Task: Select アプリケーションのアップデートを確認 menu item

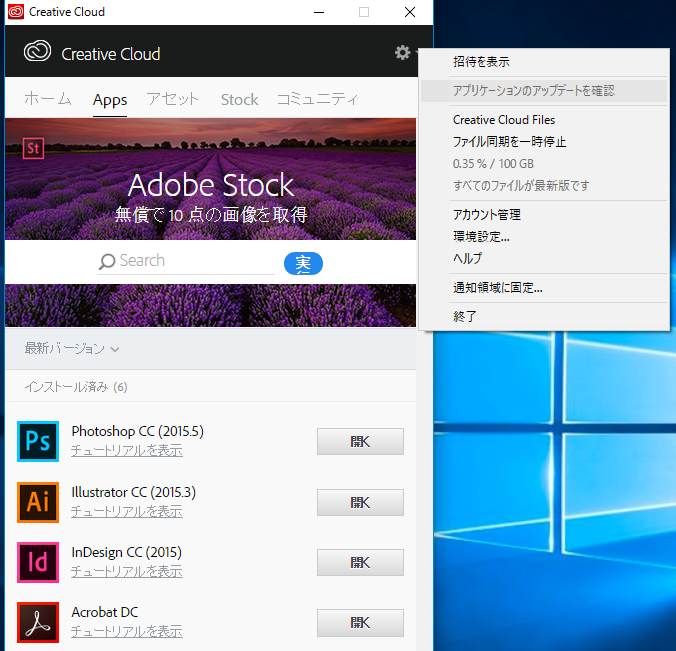Action: [x=544, y=91]
